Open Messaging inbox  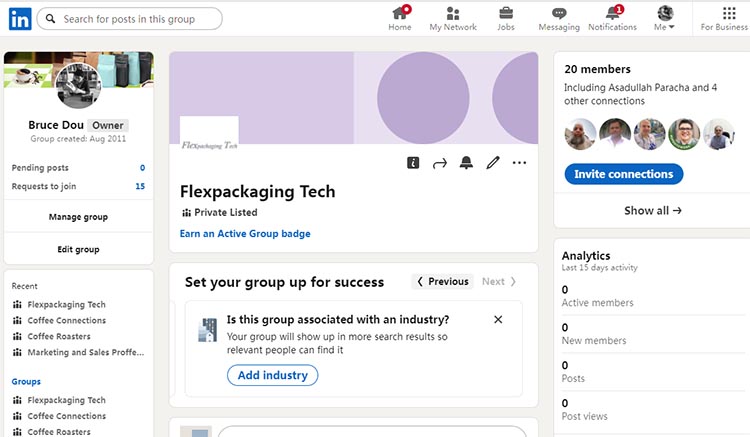coord(559,19)
